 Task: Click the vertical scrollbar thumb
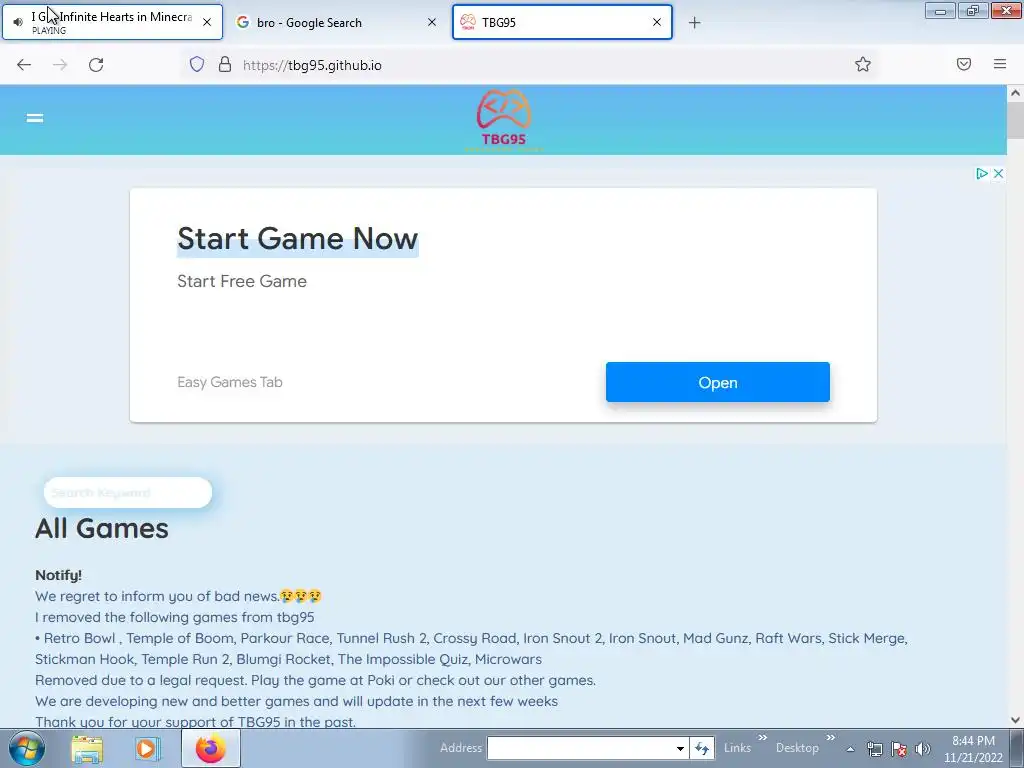(x=1015, y=120)
